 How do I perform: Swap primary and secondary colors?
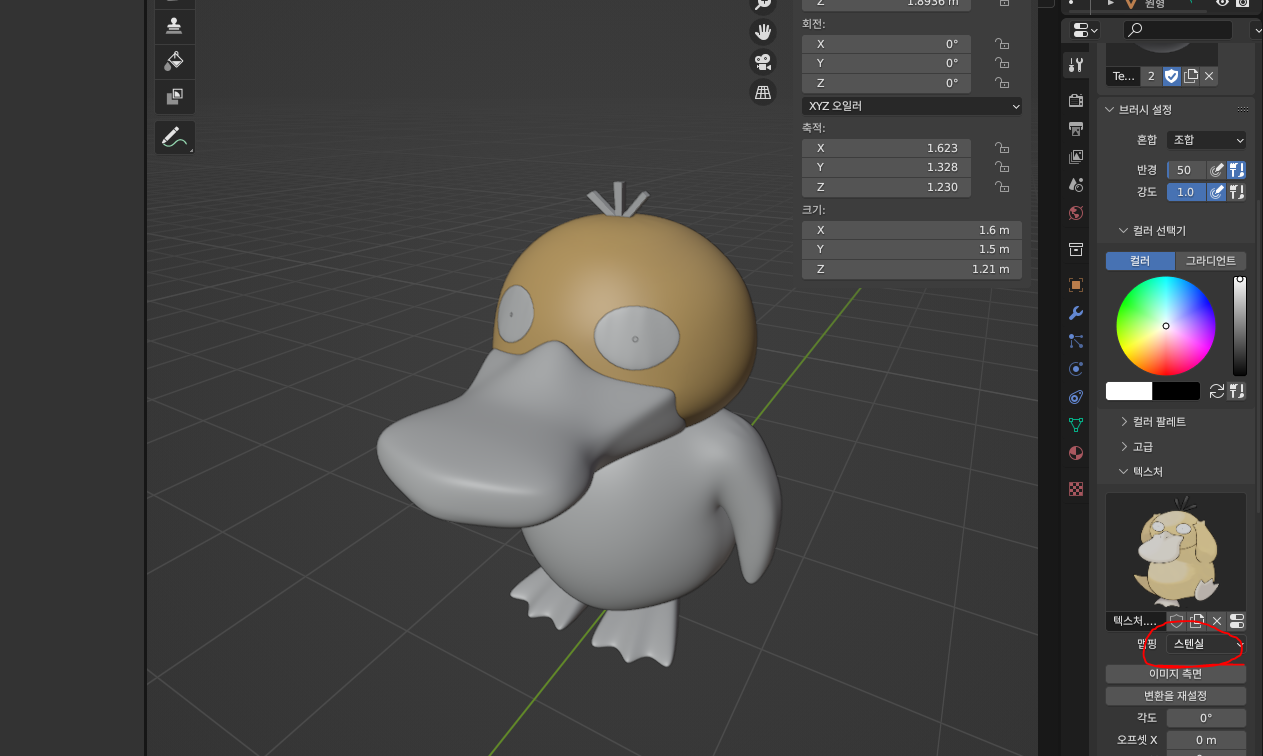coord(1216,391)
